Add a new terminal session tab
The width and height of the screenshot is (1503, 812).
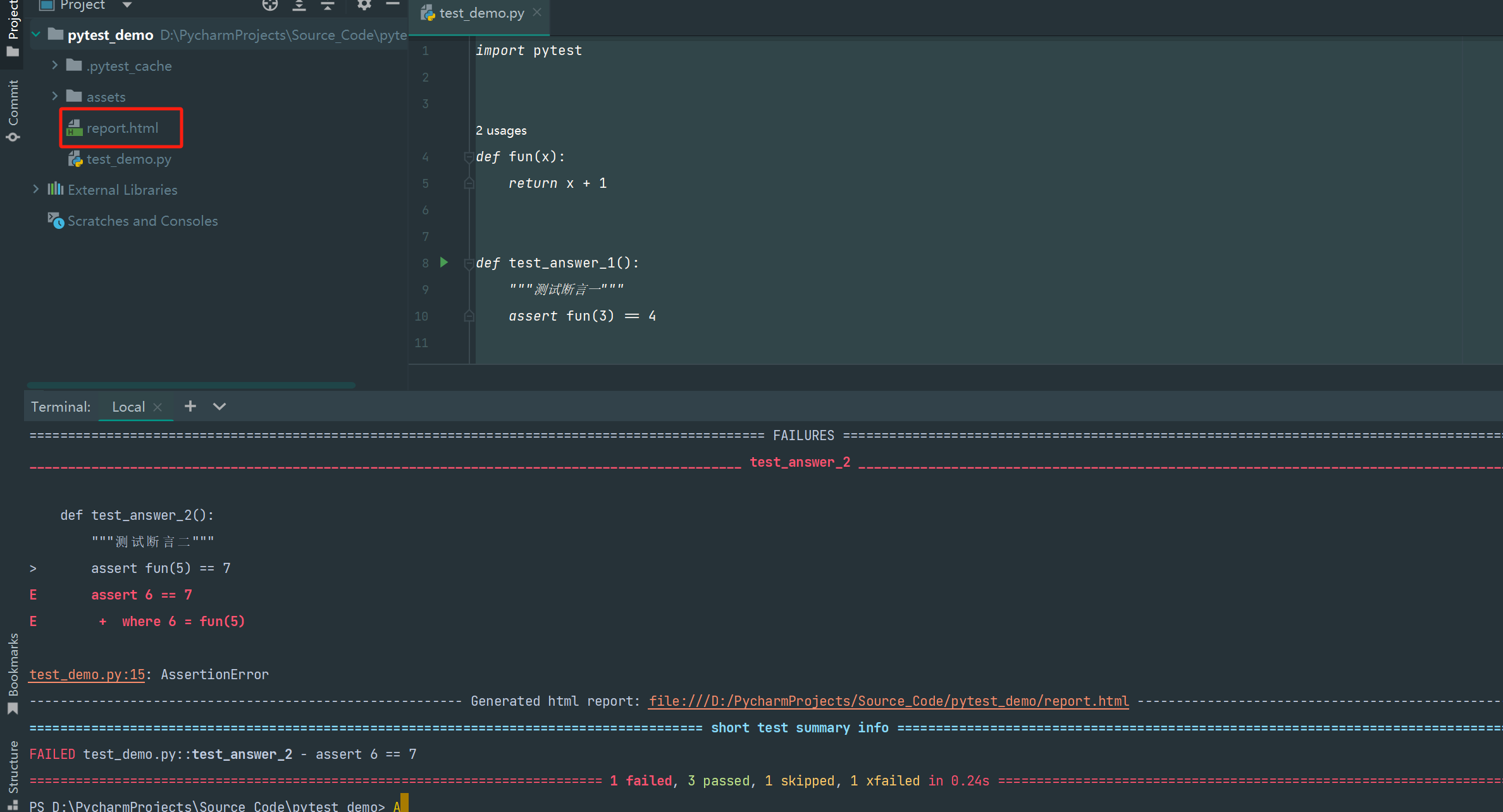[x=190, y=407]
